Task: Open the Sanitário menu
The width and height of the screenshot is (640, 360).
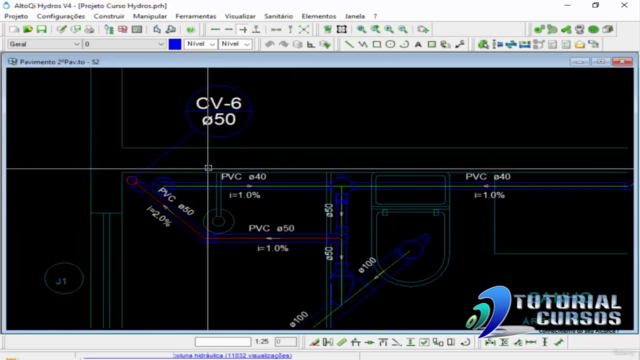Action: coord(278,16)
